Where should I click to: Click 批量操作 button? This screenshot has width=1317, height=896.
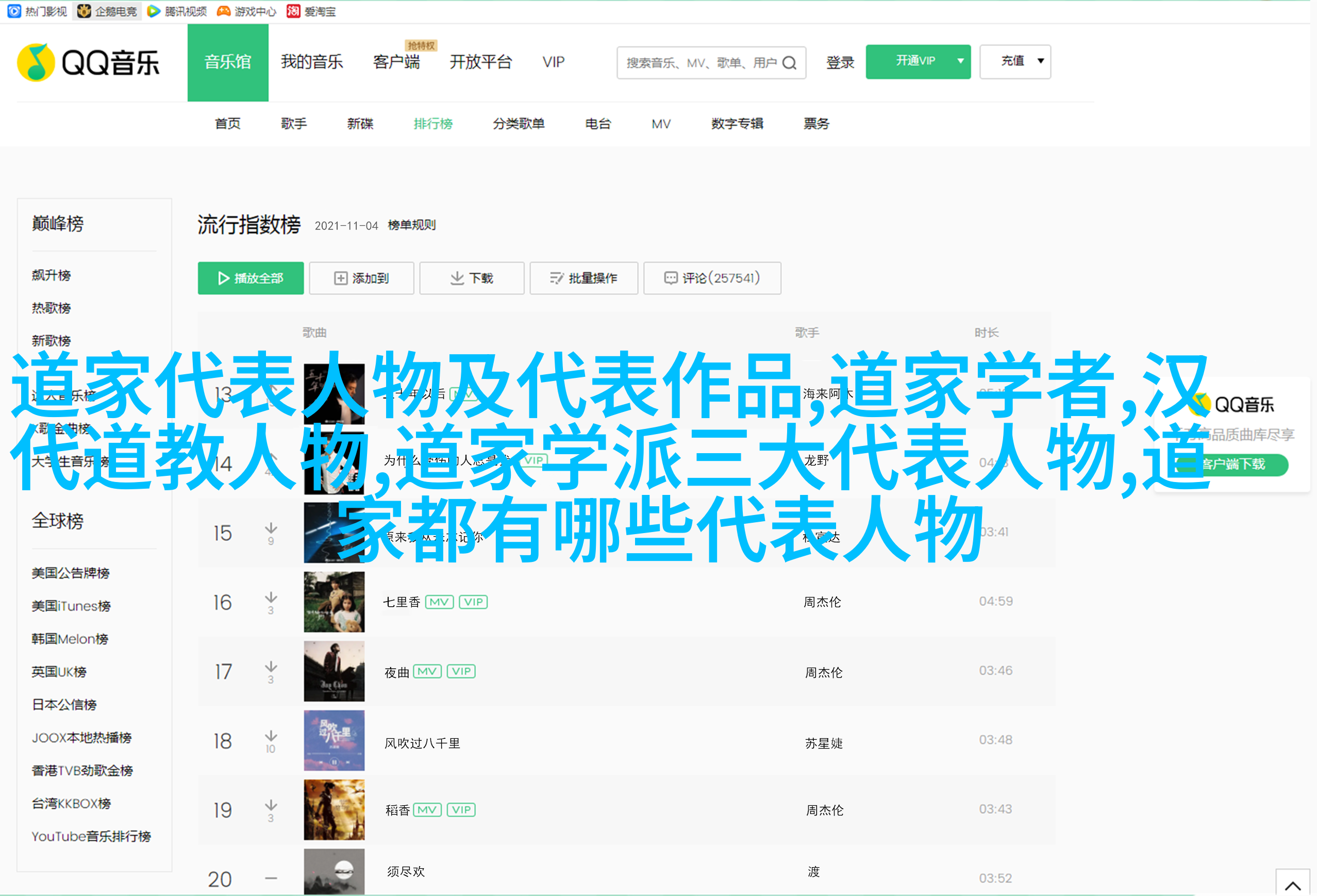pos(584,278)
